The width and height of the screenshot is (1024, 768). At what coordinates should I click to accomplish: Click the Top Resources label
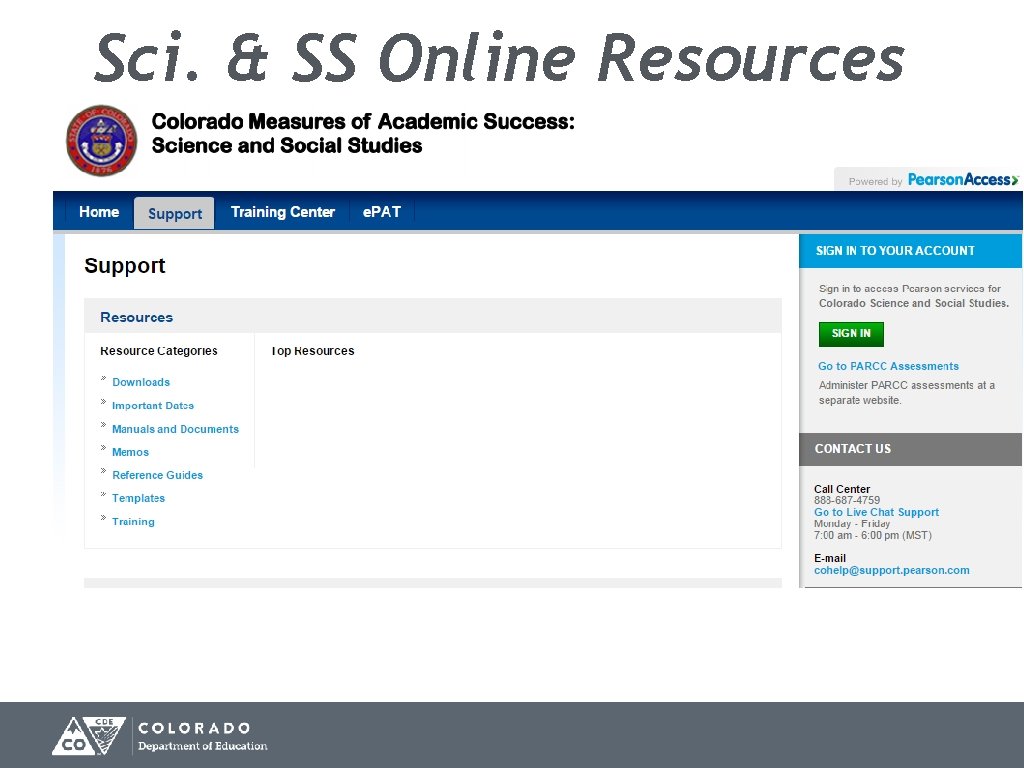(x=313, y=351)
